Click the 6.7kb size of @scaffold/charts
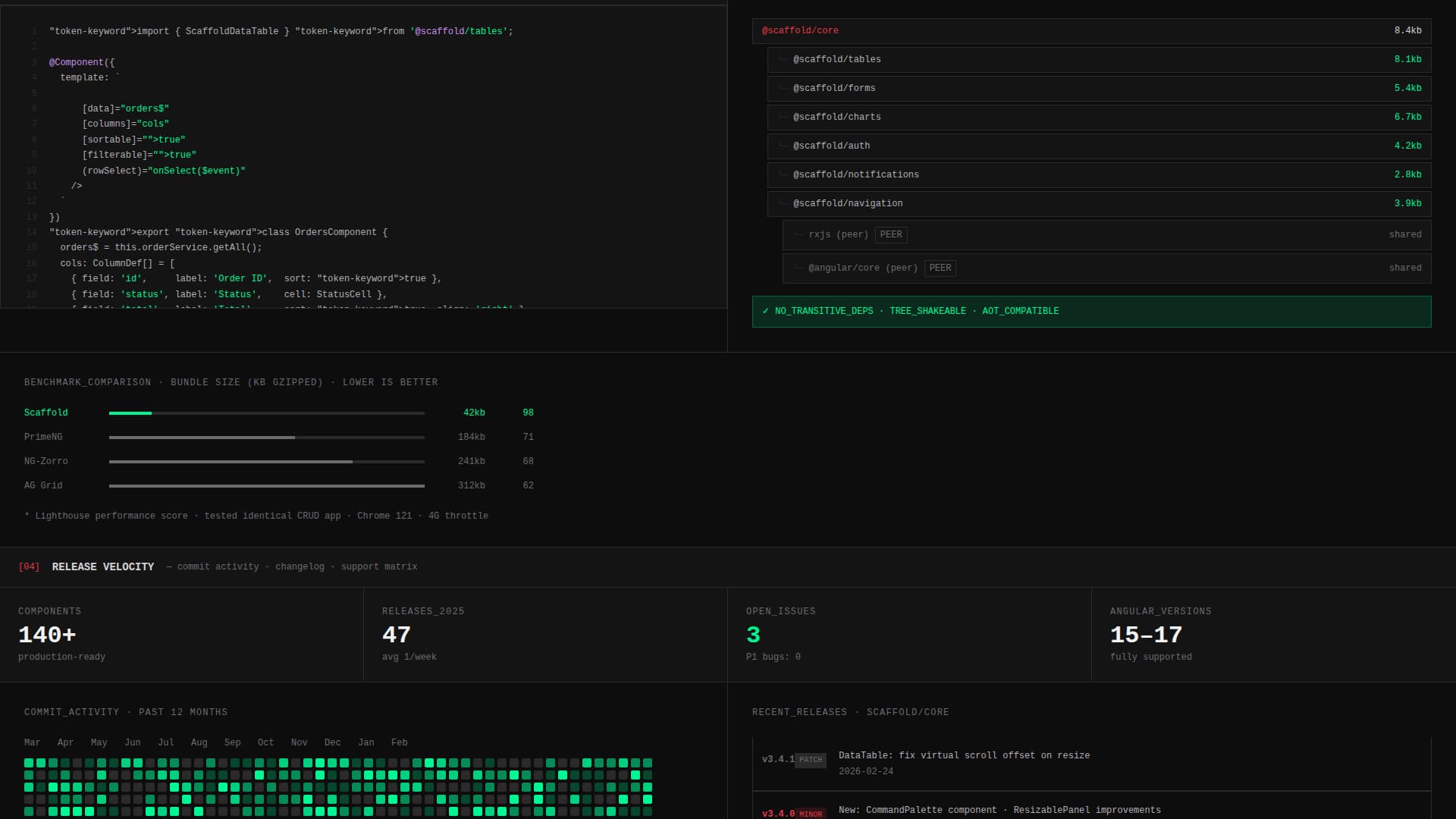 [1407, 118]
